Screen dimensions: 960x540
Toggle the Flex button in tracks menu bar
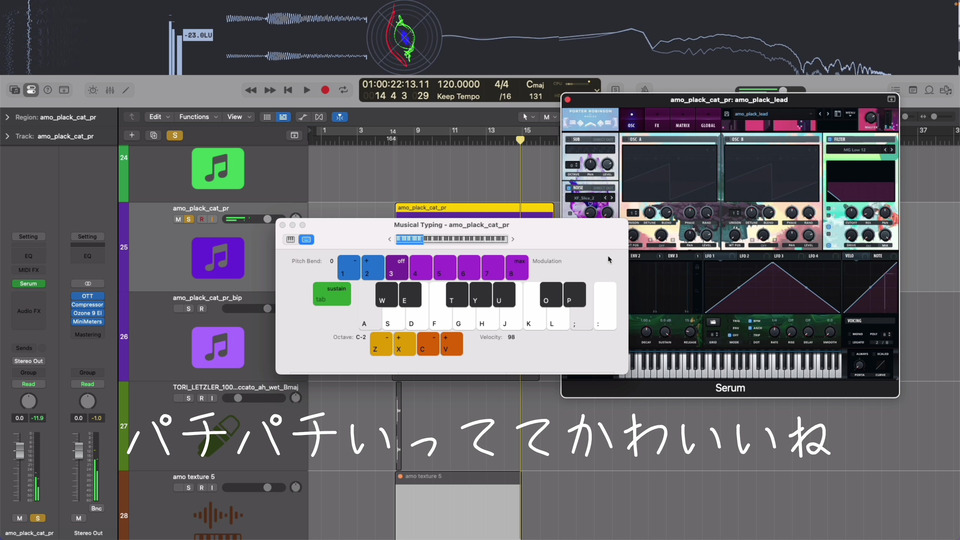319,117
